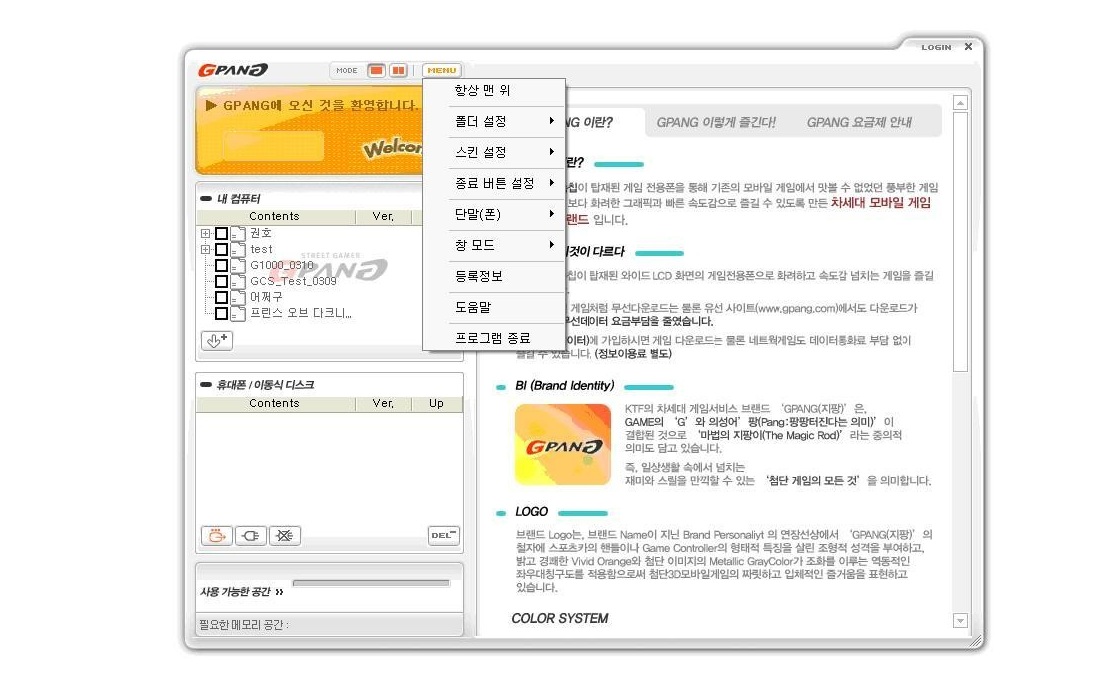
Task: Click file icon next to 프린스 오브 다크니
Action: [x=239, y=313]
